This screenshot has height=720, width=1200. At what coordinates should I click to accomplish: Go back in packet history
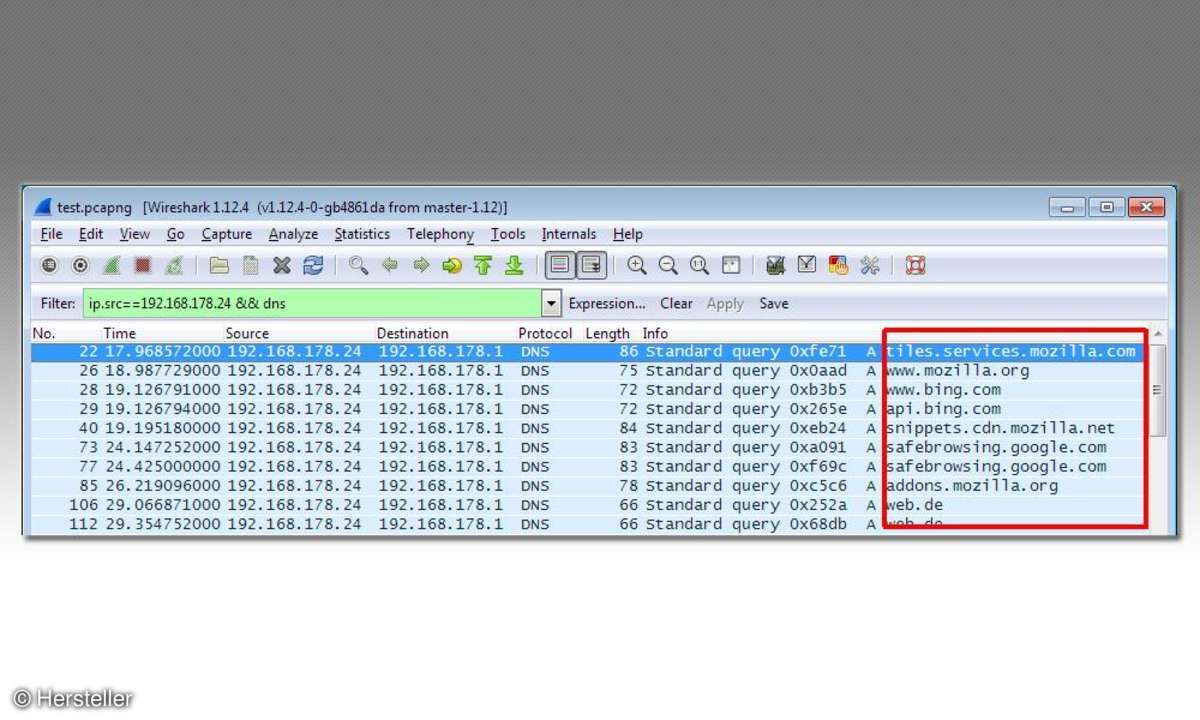click(390, 265)
